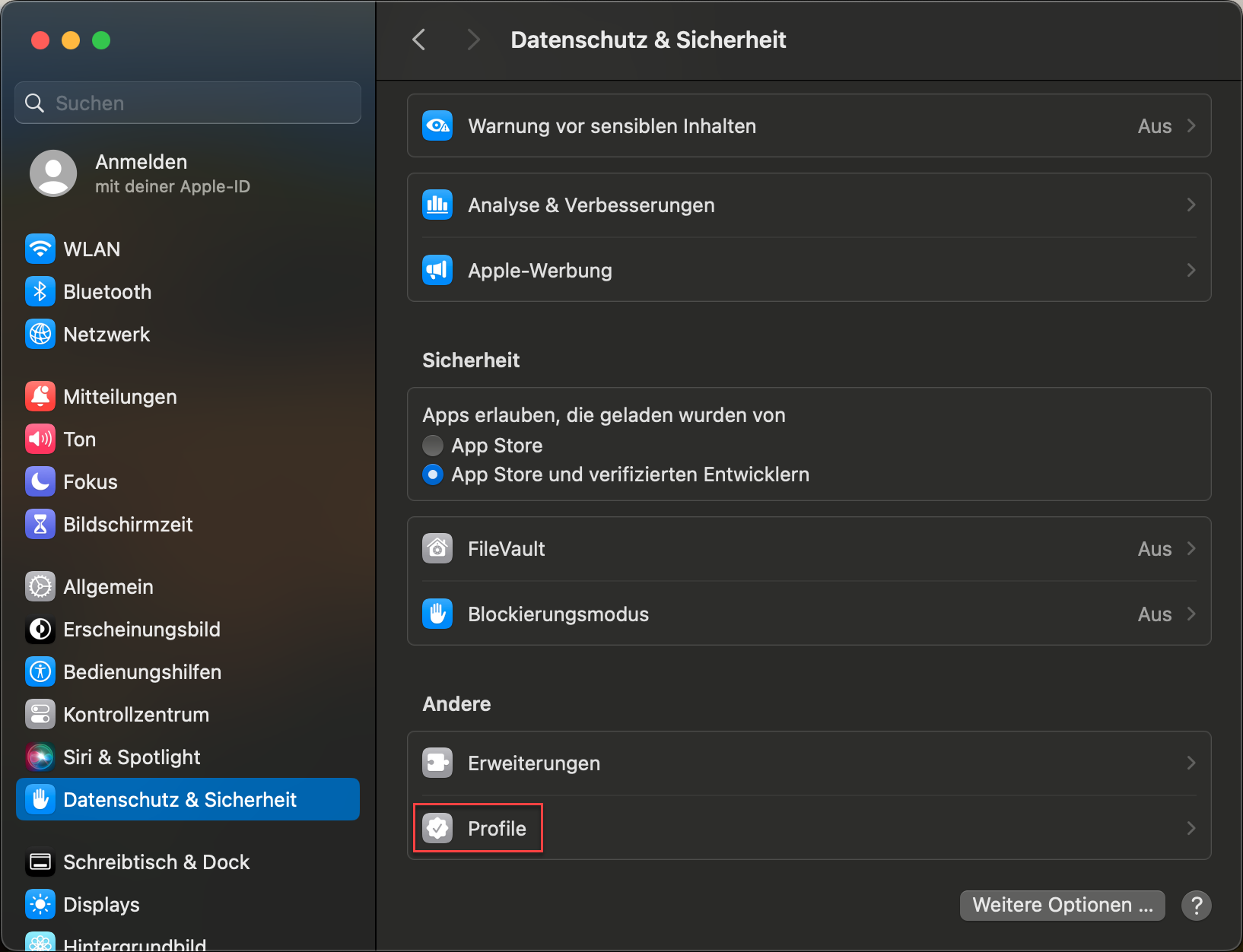Click the Apple-Werbung megaphone icon

(x=437, y=270)
